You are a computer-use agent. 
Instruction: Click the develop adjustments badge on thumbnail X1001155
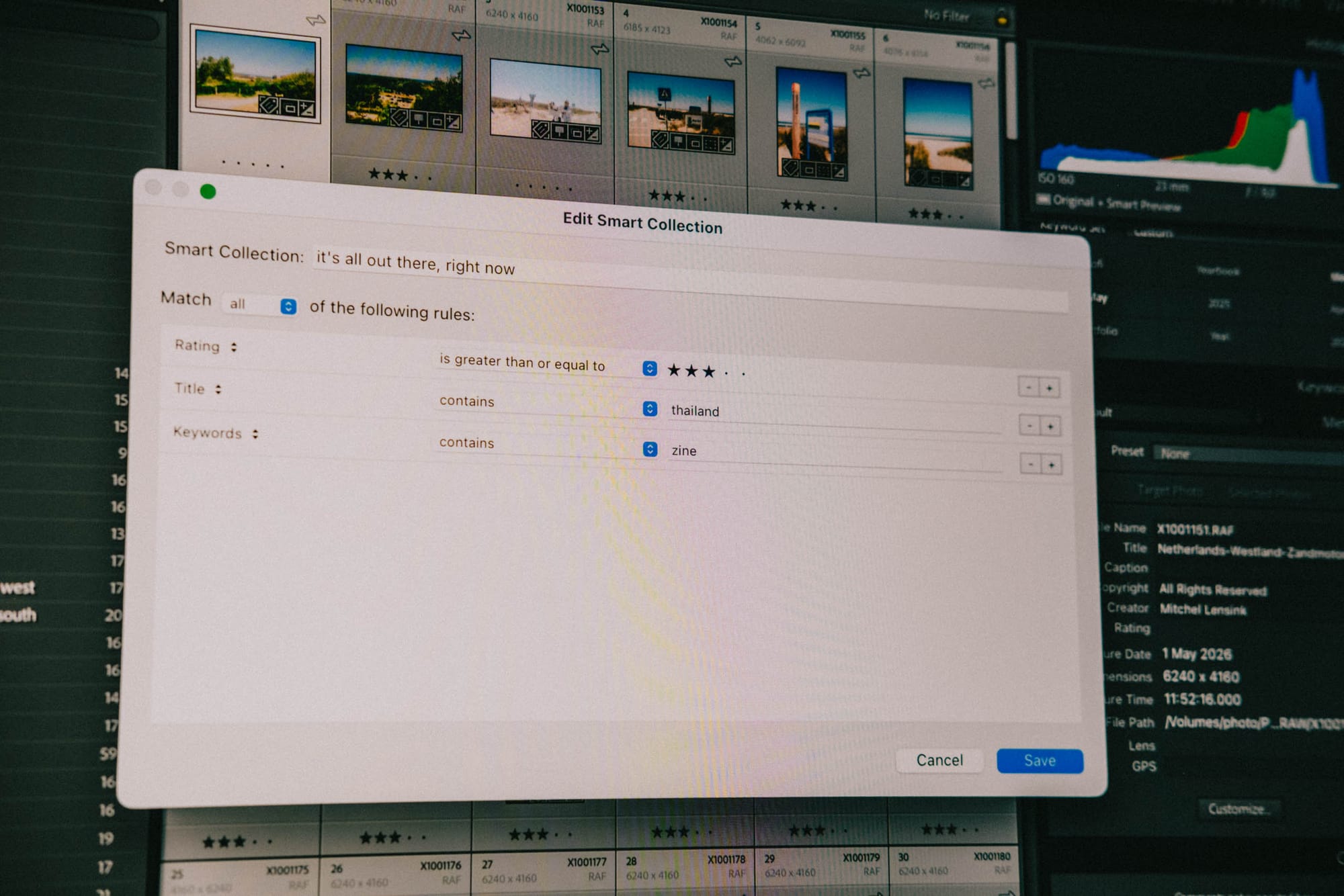[x=839, y=172]
